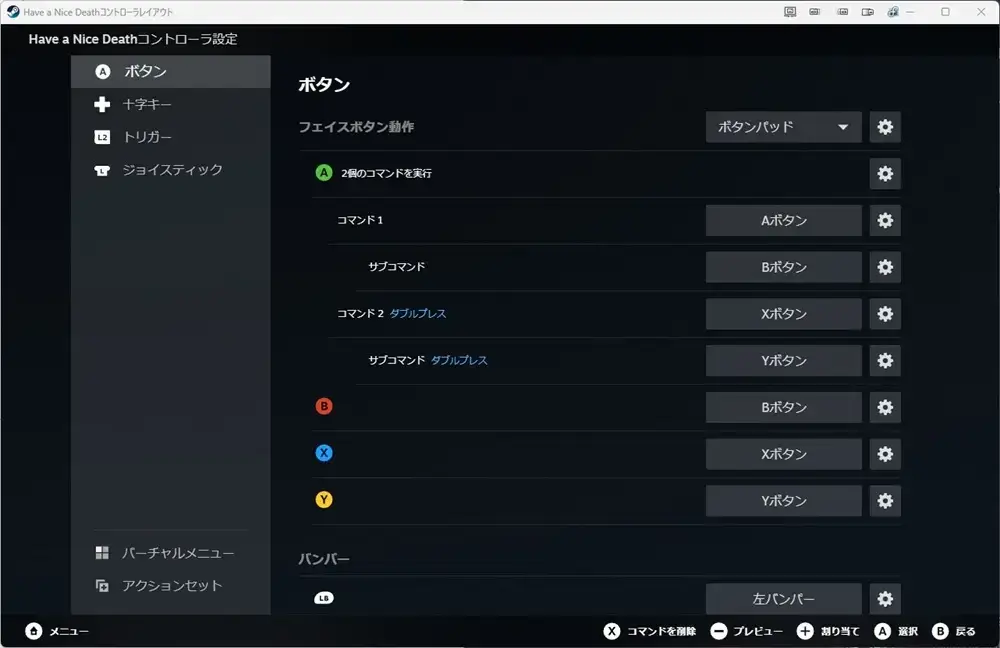Click ダブルプレス link next to コマンド 2
Image resolution: width=1000 pixels, height=648 pixels.
click(x=418, y=313)
